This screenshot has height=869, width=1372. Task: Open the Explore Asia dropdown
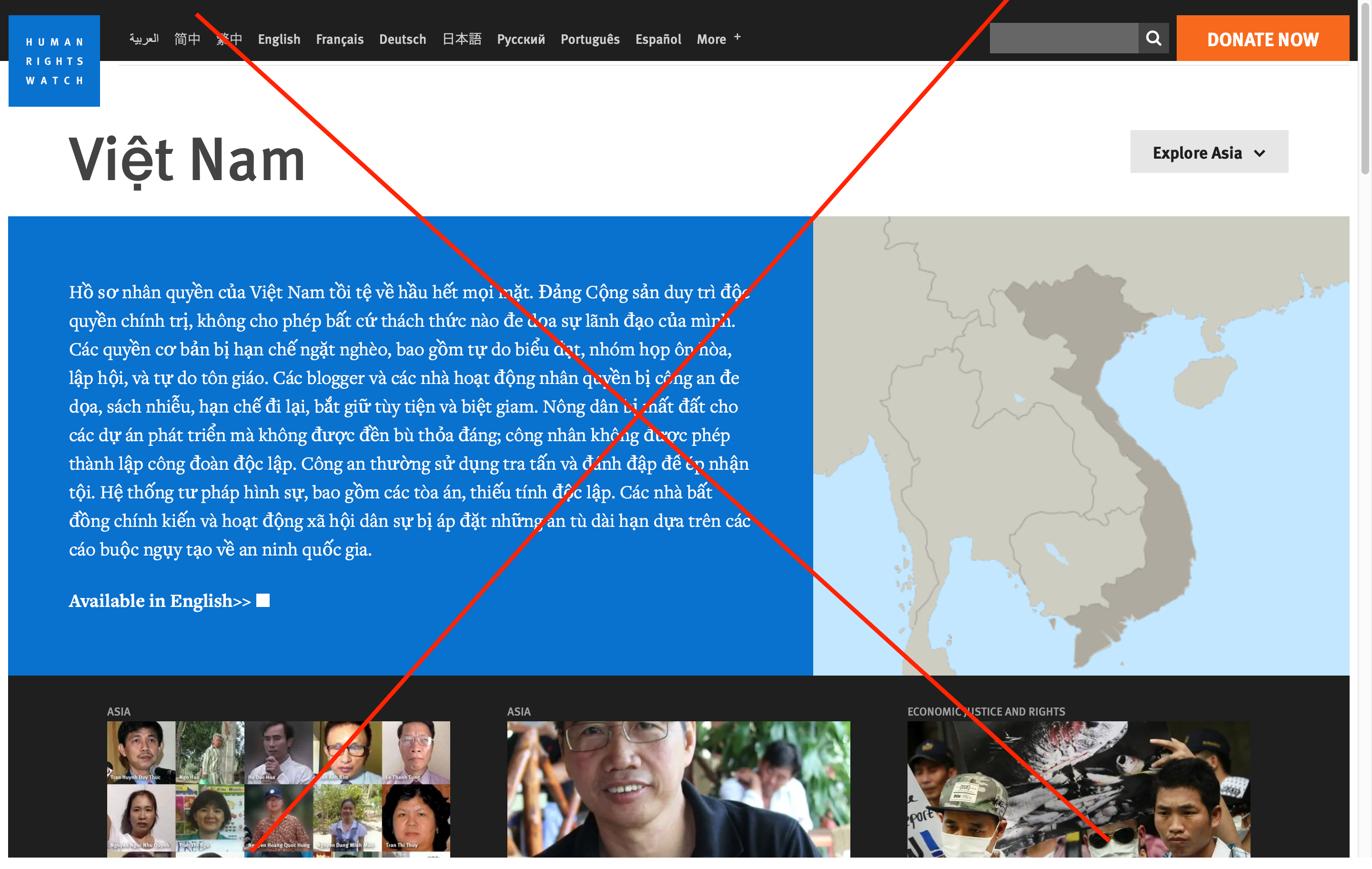click(1209, 152)
